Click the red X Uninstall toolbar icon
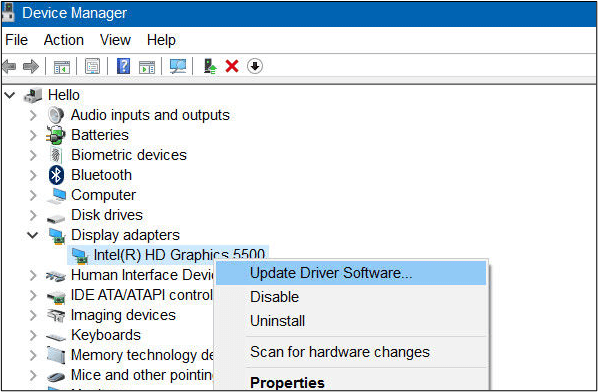 pos(232,66)
